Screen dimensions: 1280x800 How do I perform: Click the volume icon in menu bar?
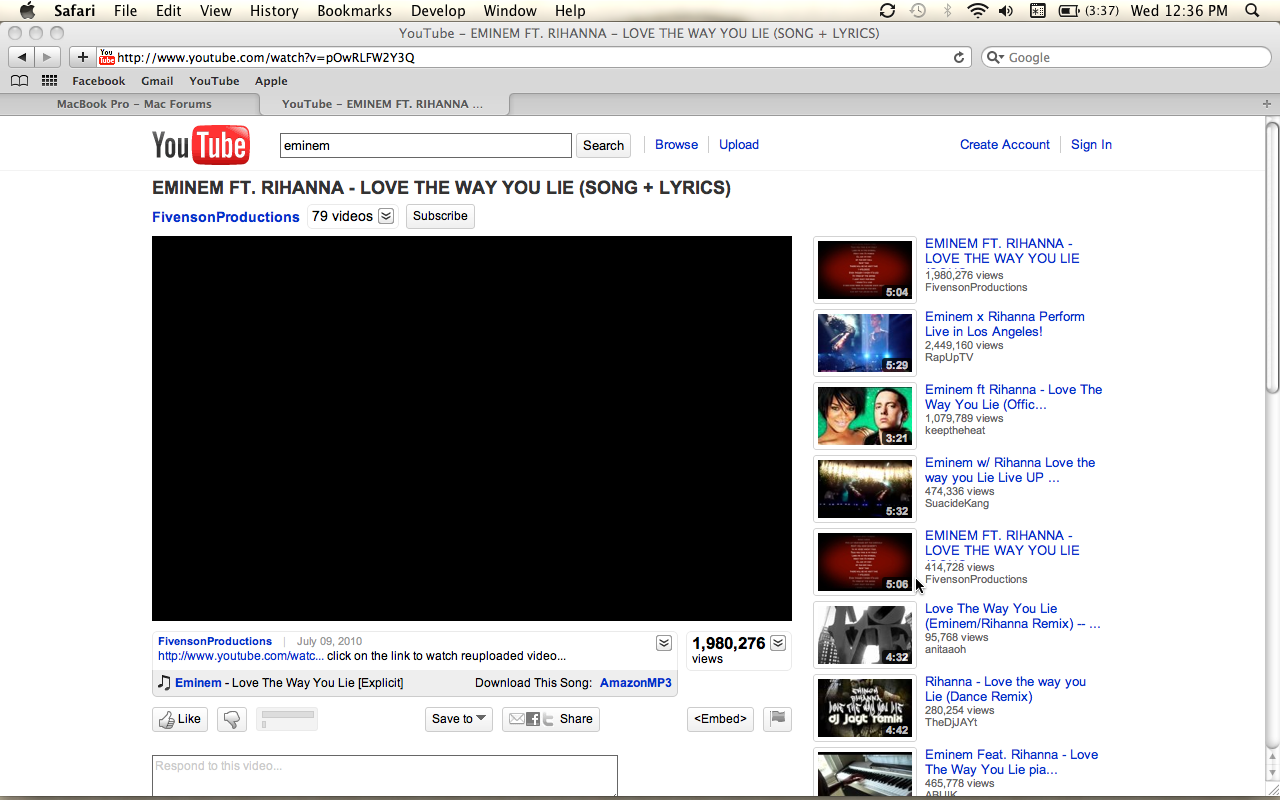[1005, 11]
